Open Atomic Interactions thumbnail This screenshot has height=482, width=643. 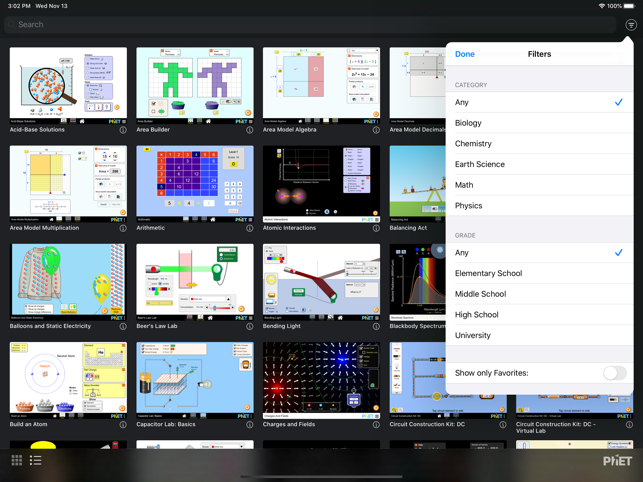pos(321,184)
